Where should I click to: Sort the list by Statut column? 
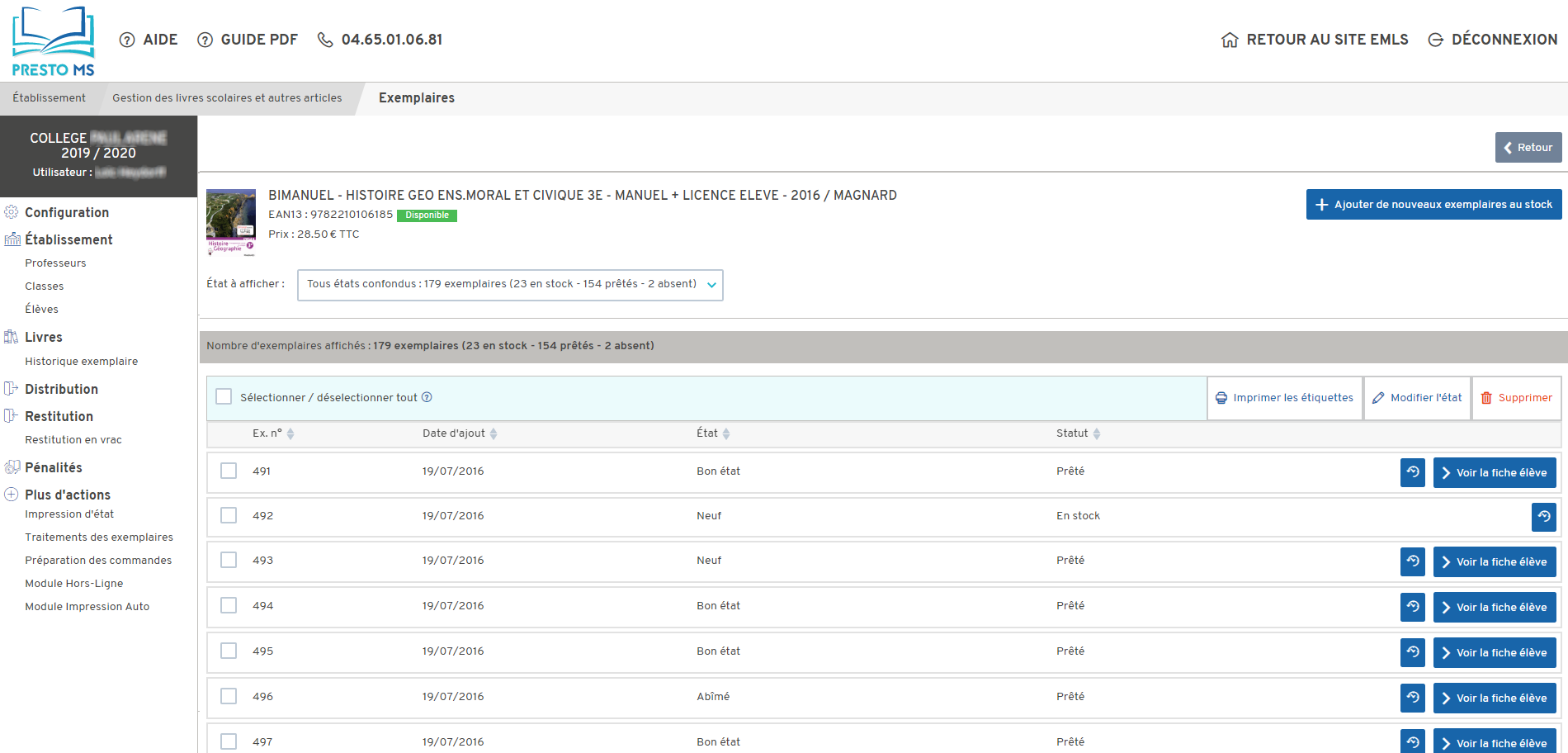click(x=1097, y=433)
